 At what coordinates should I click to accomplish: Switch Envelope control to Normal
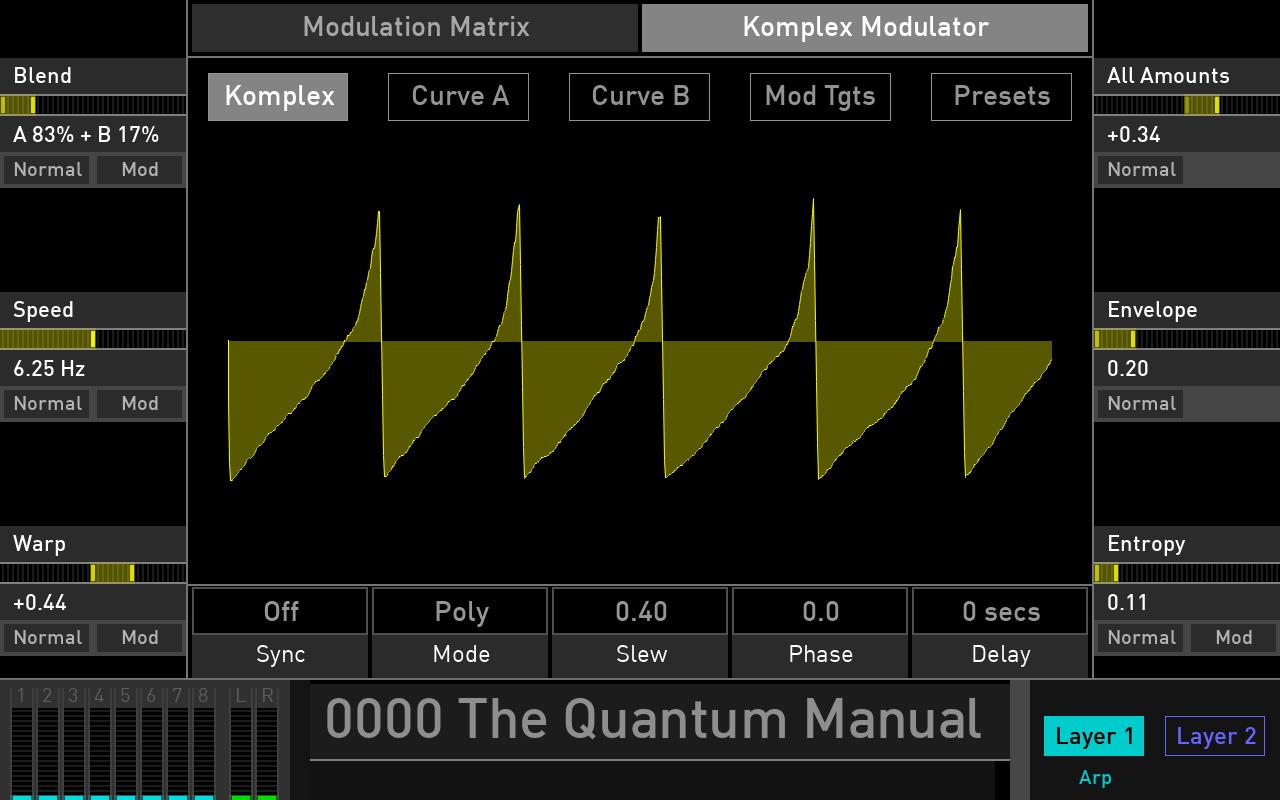[1140, 403]
